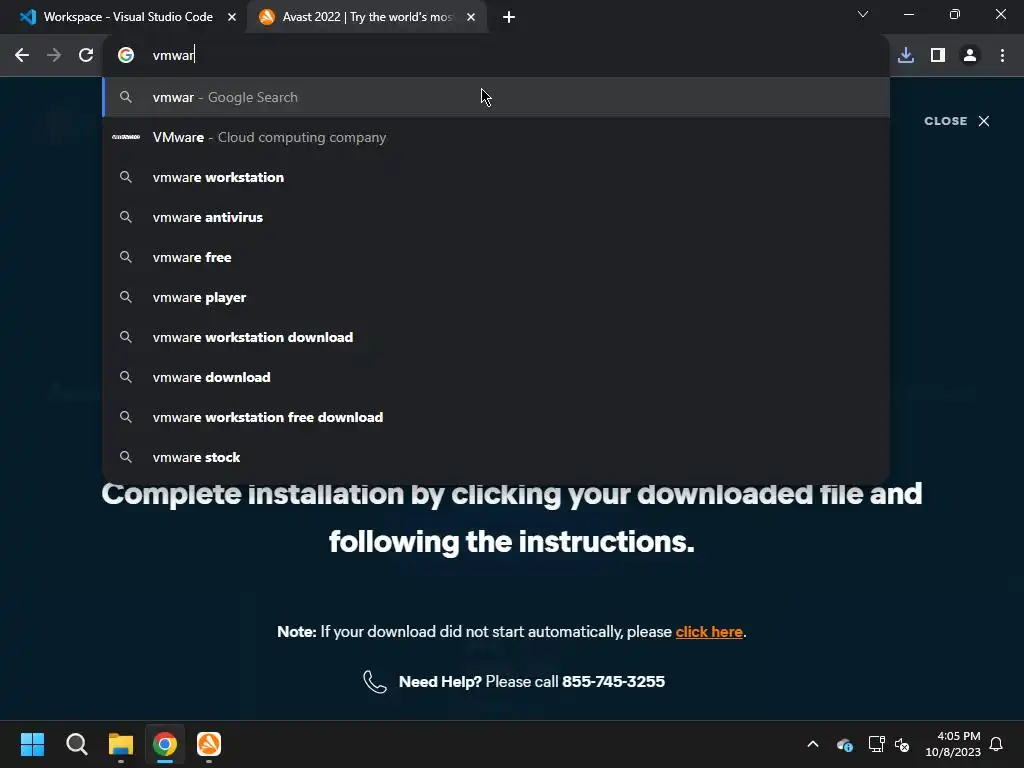The image size is (1024, 768).
Task: Go back using the browser back arrow
Action: point(22,56)
